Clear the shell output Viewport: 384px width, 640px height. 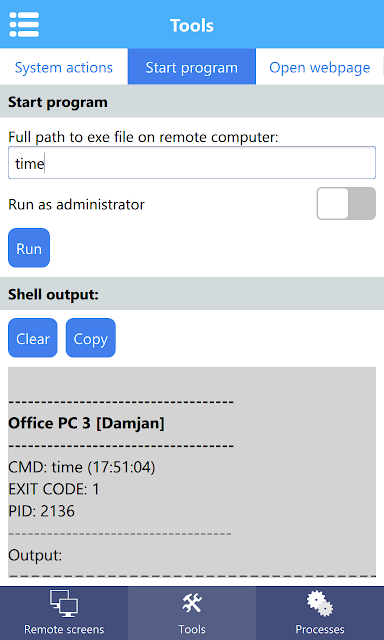tap(33, 338)
